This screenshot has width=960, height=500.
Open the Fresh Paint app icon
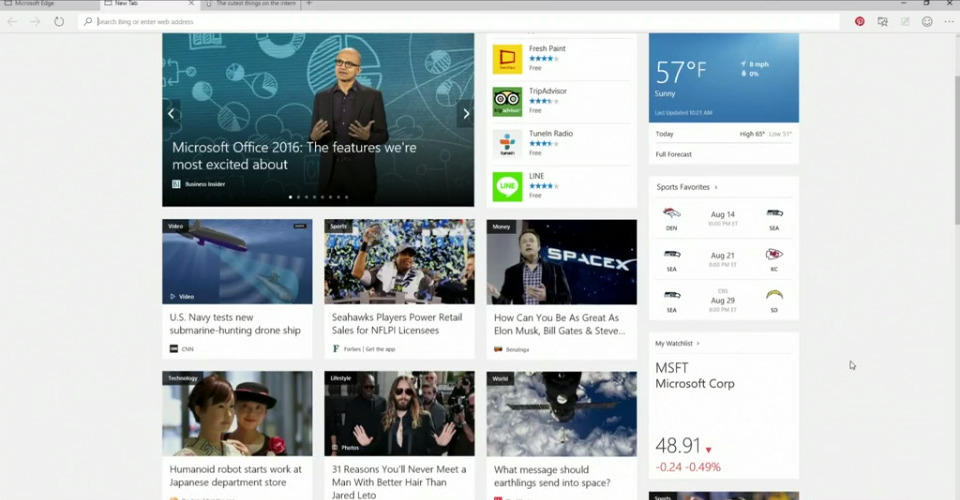(x=507, y=59)
